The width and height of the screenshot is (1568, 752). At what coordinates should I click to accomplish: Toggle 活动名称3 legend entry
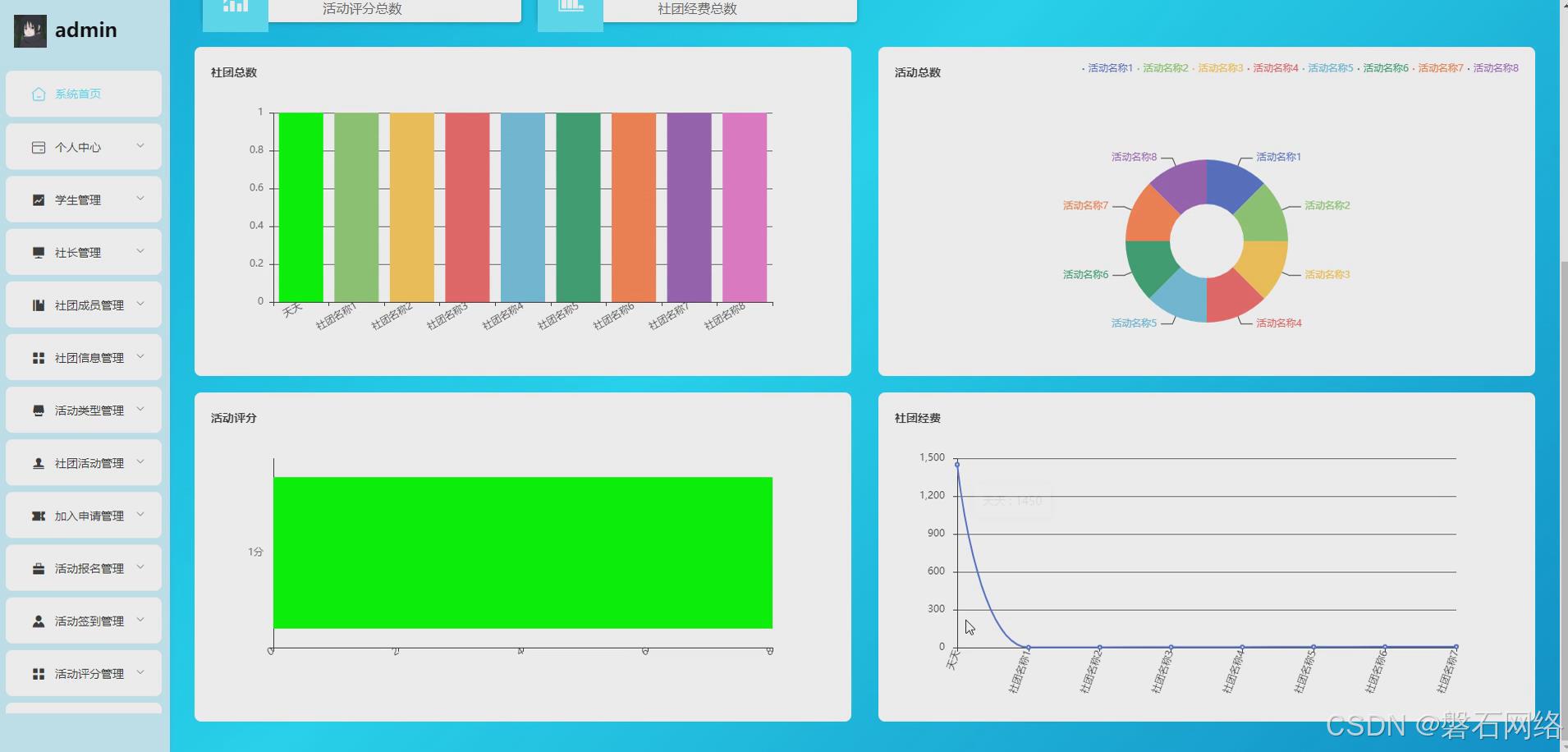click(1217, 68)
